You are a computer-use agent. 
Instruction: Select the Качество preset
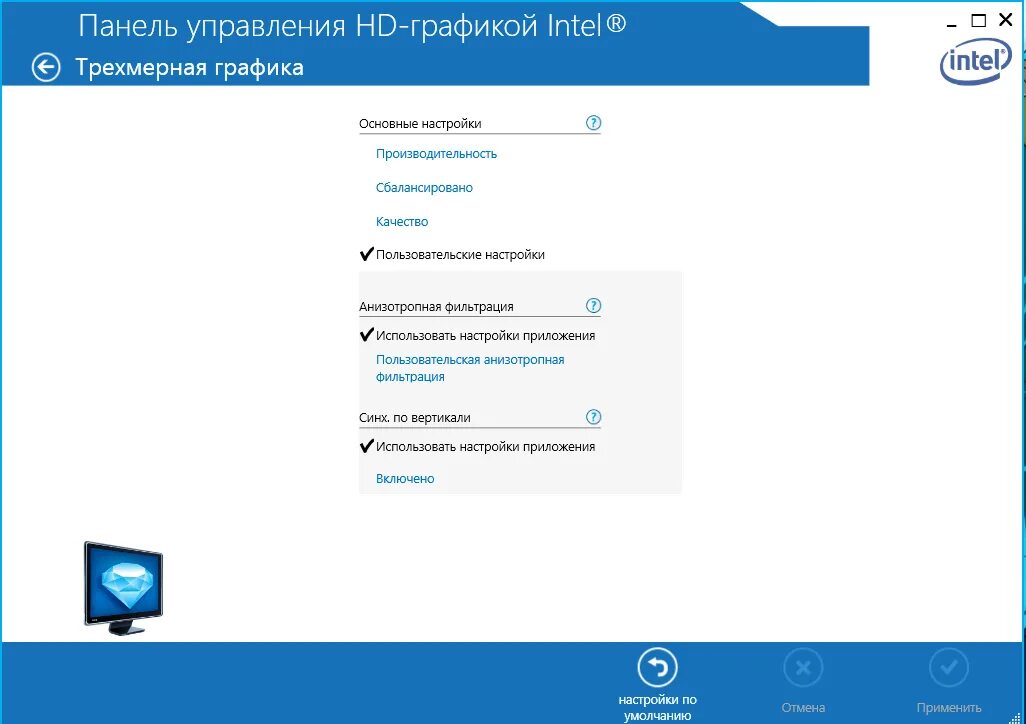coord(402,222)
